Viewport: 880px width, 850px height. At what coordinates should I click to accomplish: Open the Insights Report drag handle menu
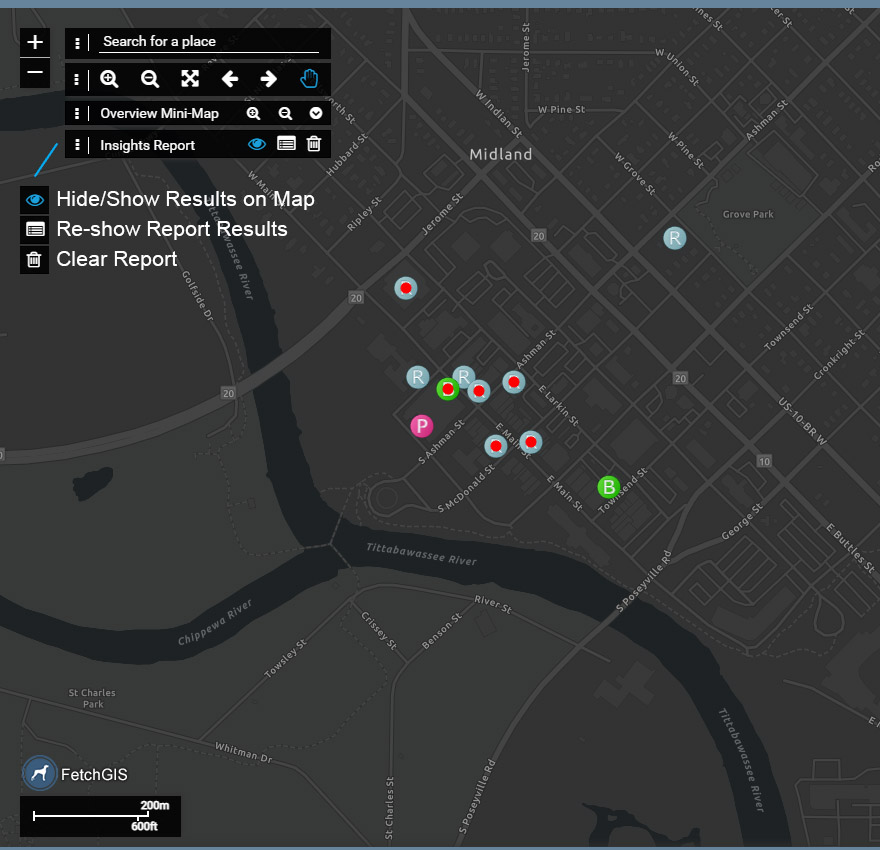click(77, 145)
